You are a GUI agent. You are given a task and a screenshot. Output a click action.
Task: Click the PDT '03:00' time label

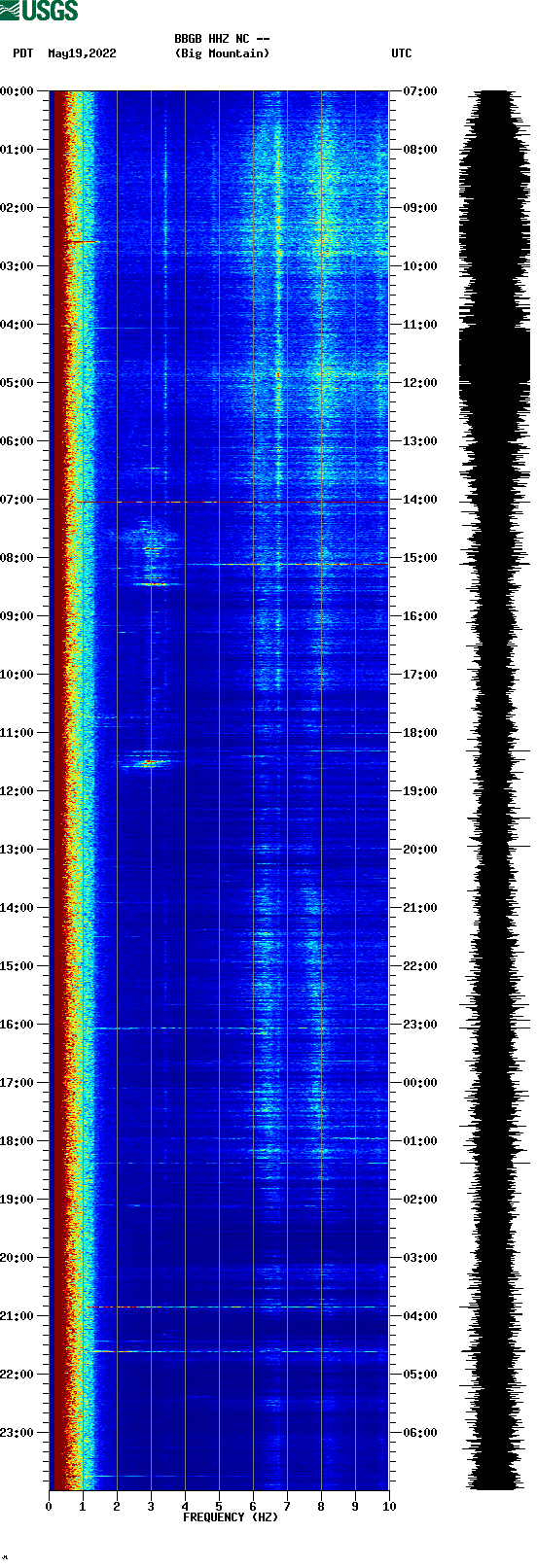pyautogui.click(x=17, y=266)
